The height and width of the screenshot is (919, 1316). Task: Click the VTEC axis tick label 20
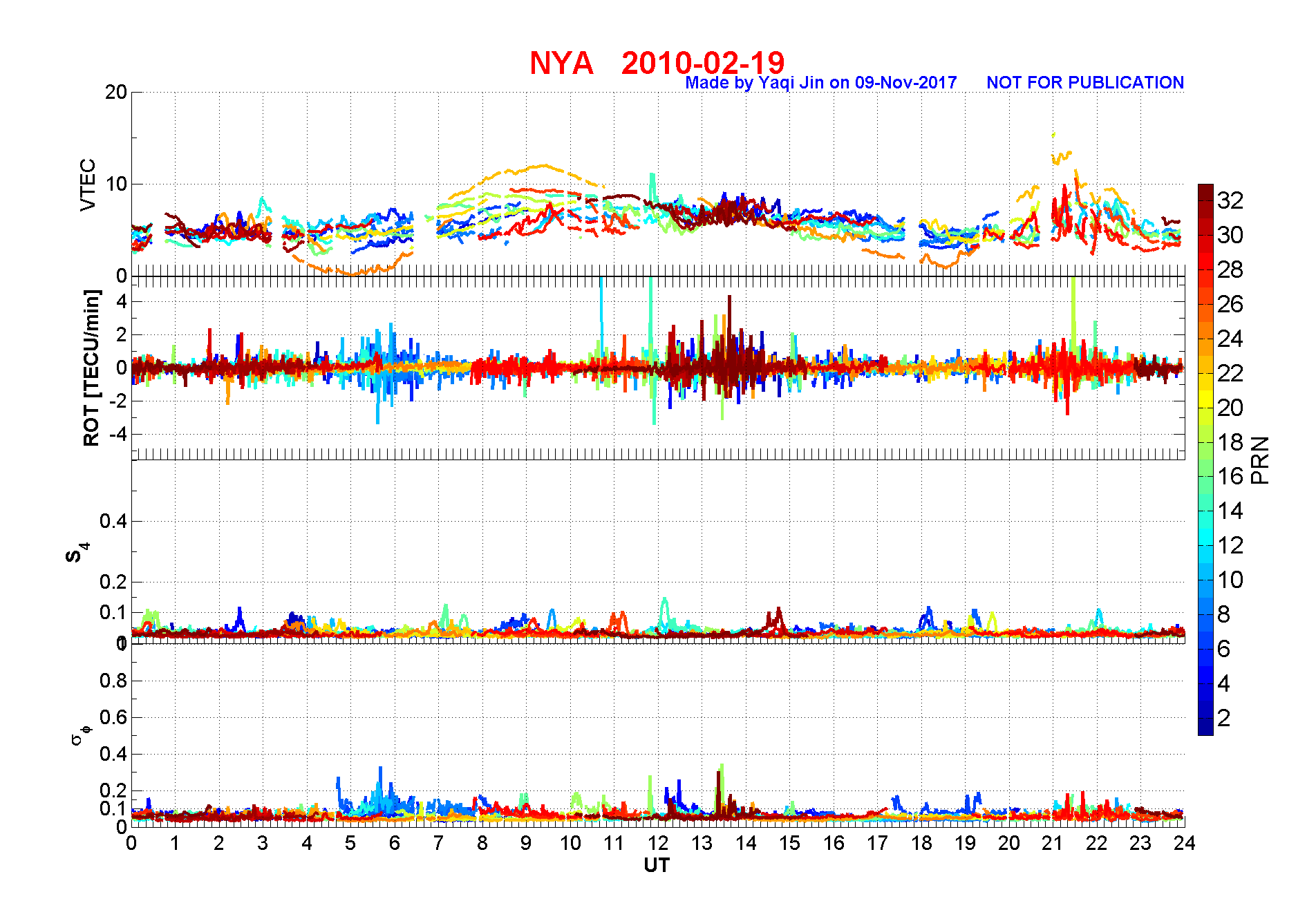(116, 92)
